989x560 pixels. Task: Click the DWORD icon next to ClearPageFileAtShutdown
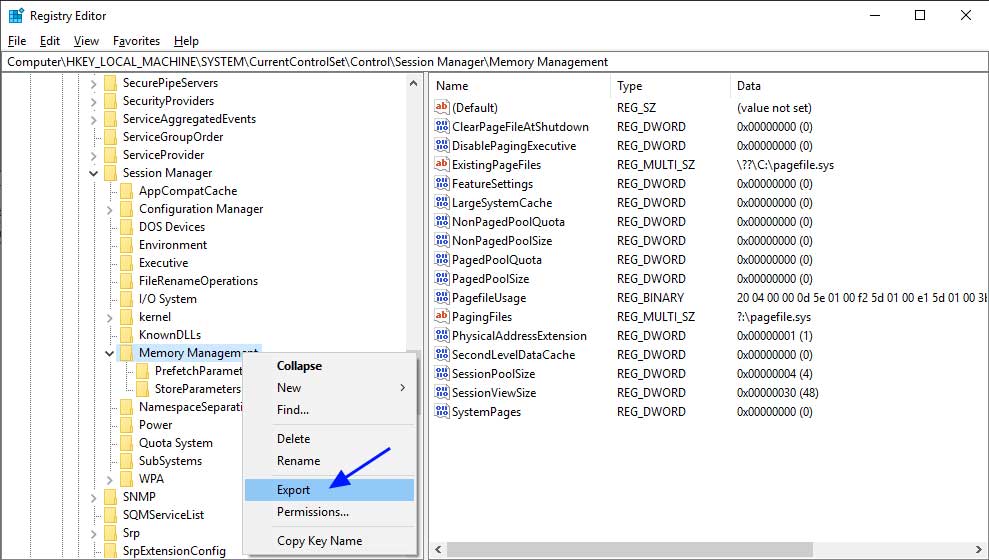pyautogui.click(x=442, y=127)
